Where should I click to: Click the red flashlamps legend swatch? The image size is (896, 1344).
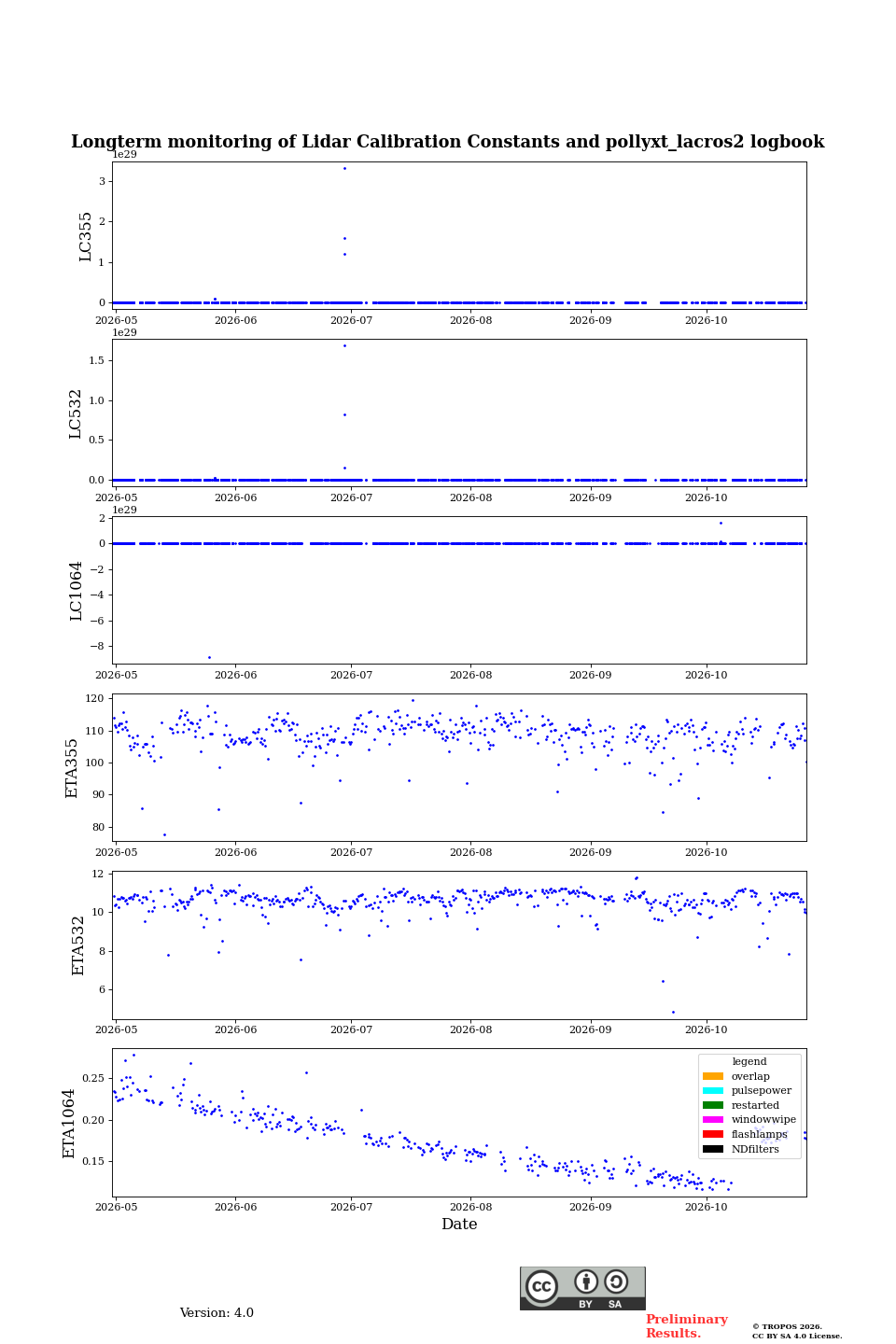tap(713, 1134)
